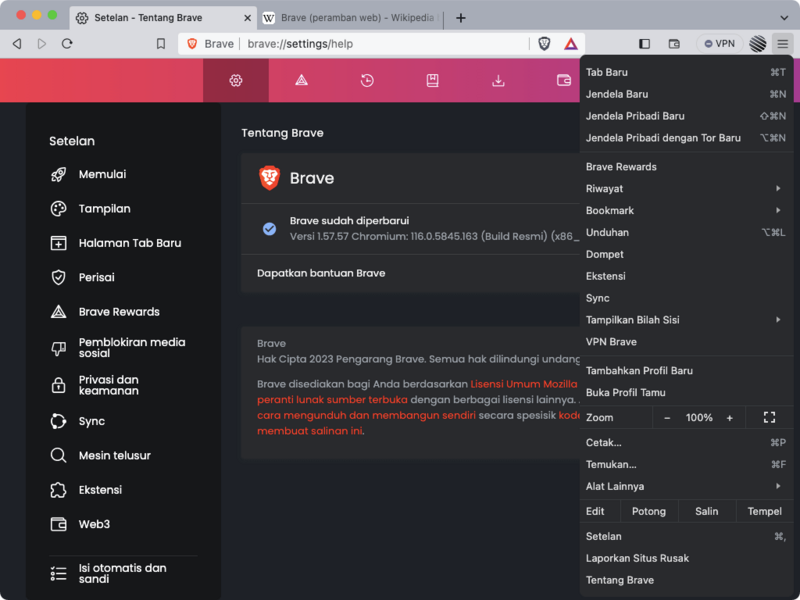The height and width of the screenshot is (600, 800).
Task: Click the Brave Shields lion icon in address bar
Action: tap(544, 44)
